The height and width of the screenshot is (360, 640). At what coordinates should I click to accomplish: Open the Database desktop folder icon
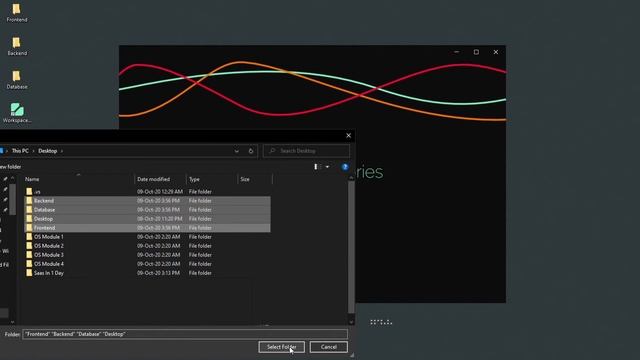pyautogui.click(x=17, y=80)
